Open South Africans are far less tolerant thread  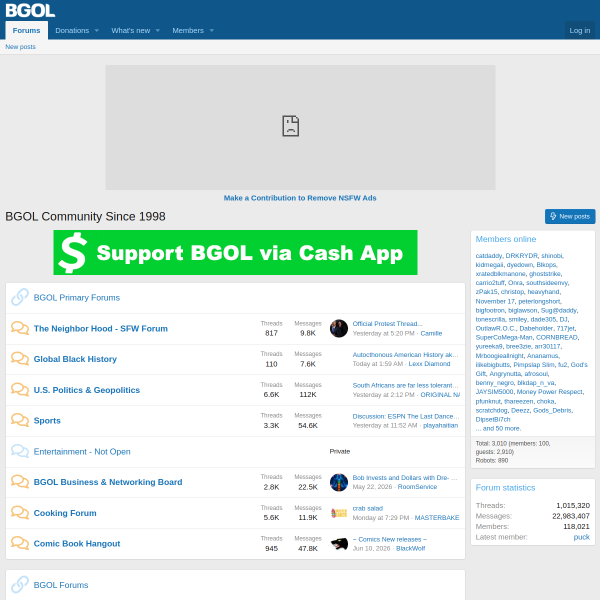[405, 385]
